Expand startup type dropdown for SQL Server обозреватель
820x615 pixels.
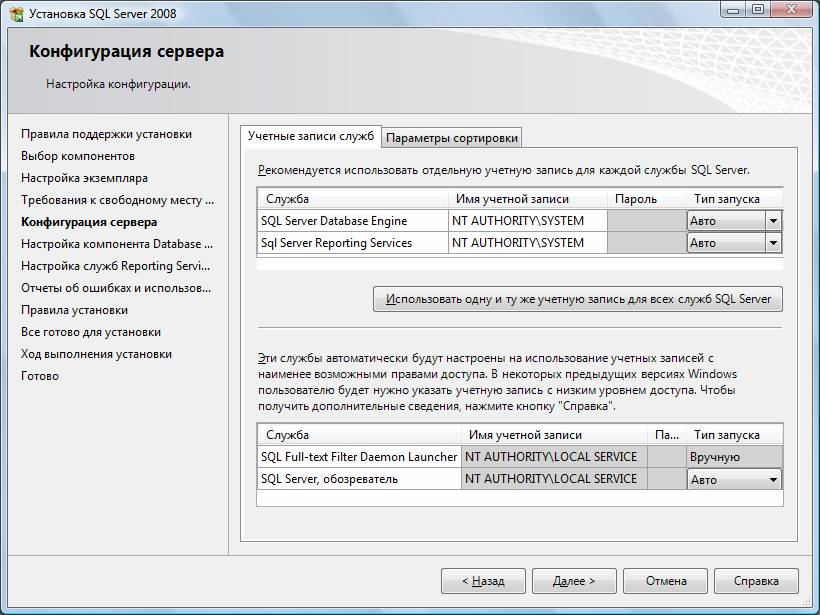coord(772,480)
